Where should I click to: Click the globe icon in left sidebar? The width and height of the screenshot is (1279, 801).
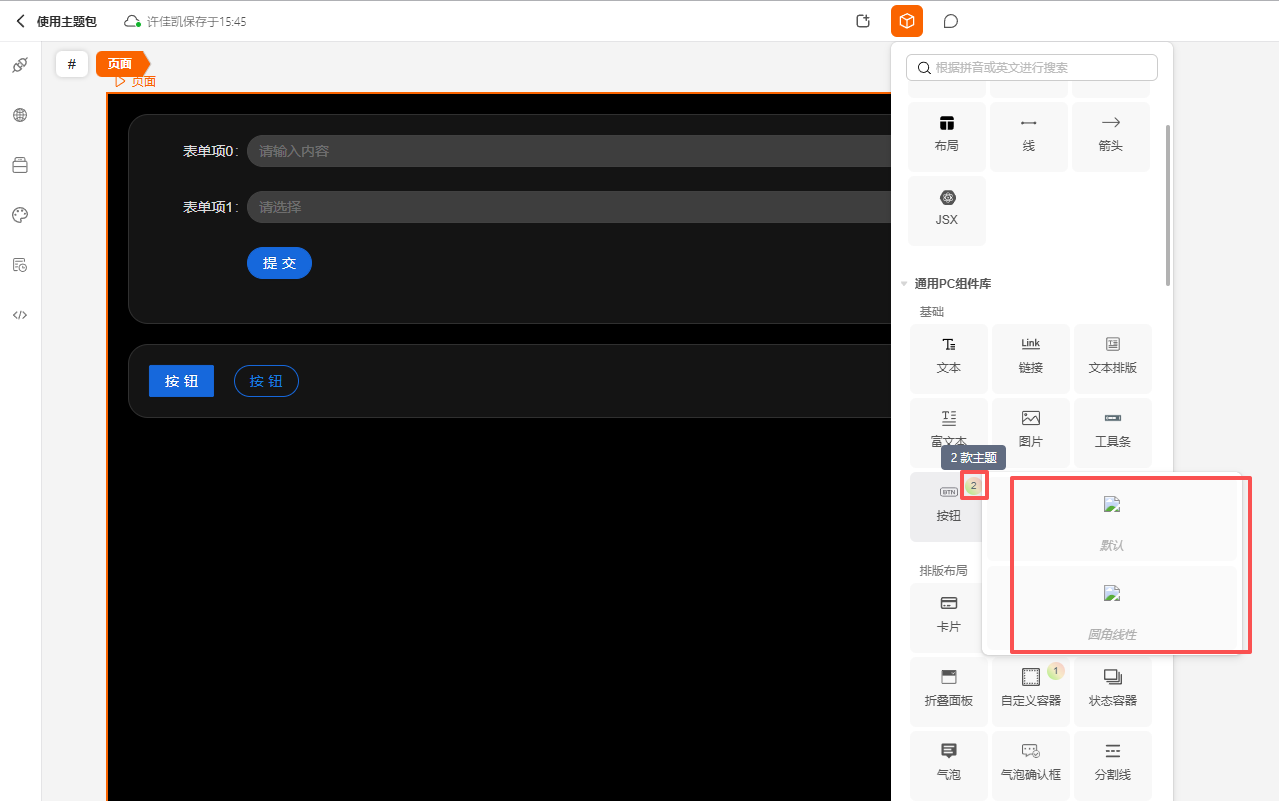[20, 115]
